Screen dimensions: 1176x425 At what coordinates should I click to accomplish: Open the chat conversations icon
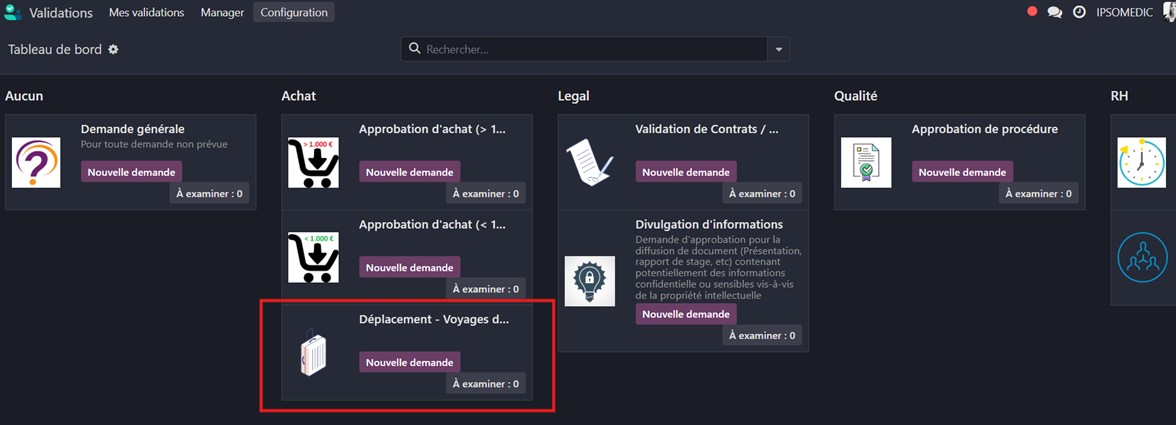pos(1054,13)
